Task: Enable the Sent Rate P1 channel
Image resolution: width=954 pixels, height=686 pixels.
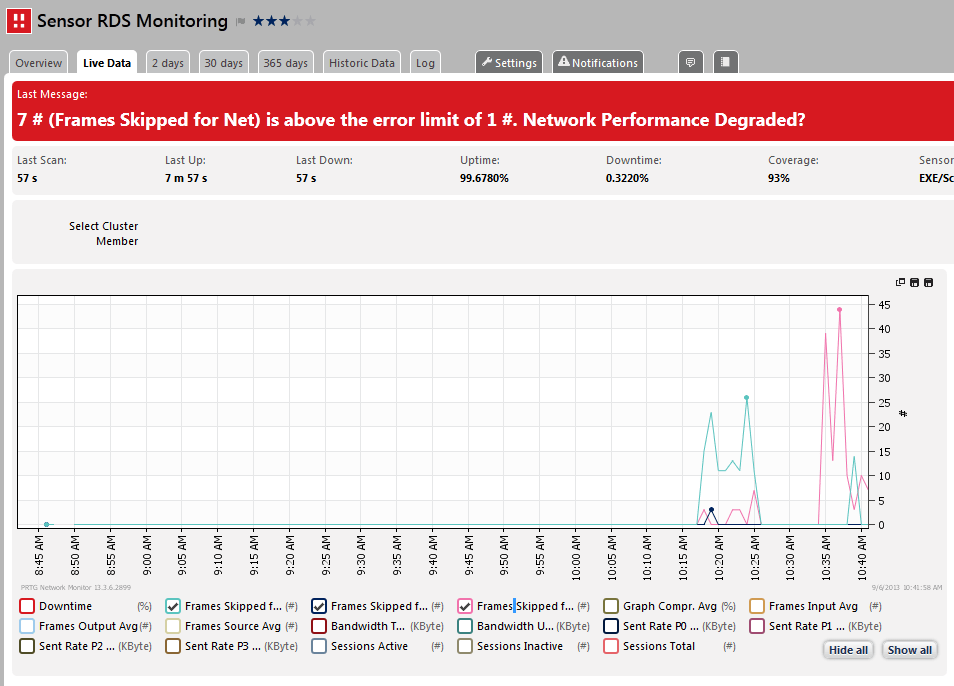Action: pos(757,626)
